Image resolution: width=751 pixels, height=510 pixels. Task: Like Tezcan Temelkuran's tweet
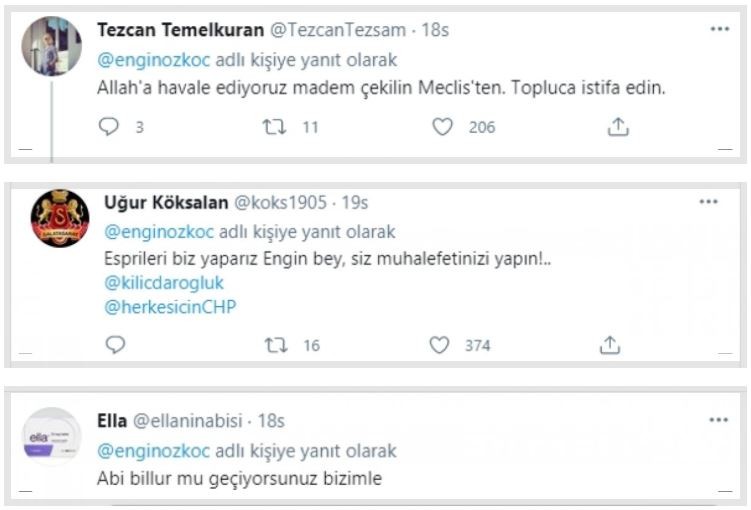point(443,127)
